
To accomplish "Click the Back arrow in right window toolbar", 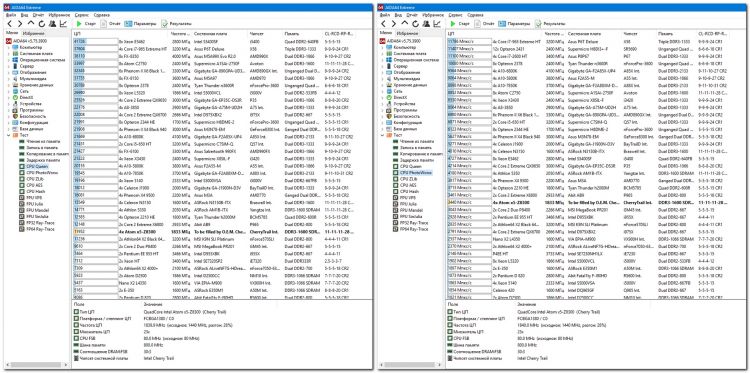I will pyautogui.click(x=383, y=23).
